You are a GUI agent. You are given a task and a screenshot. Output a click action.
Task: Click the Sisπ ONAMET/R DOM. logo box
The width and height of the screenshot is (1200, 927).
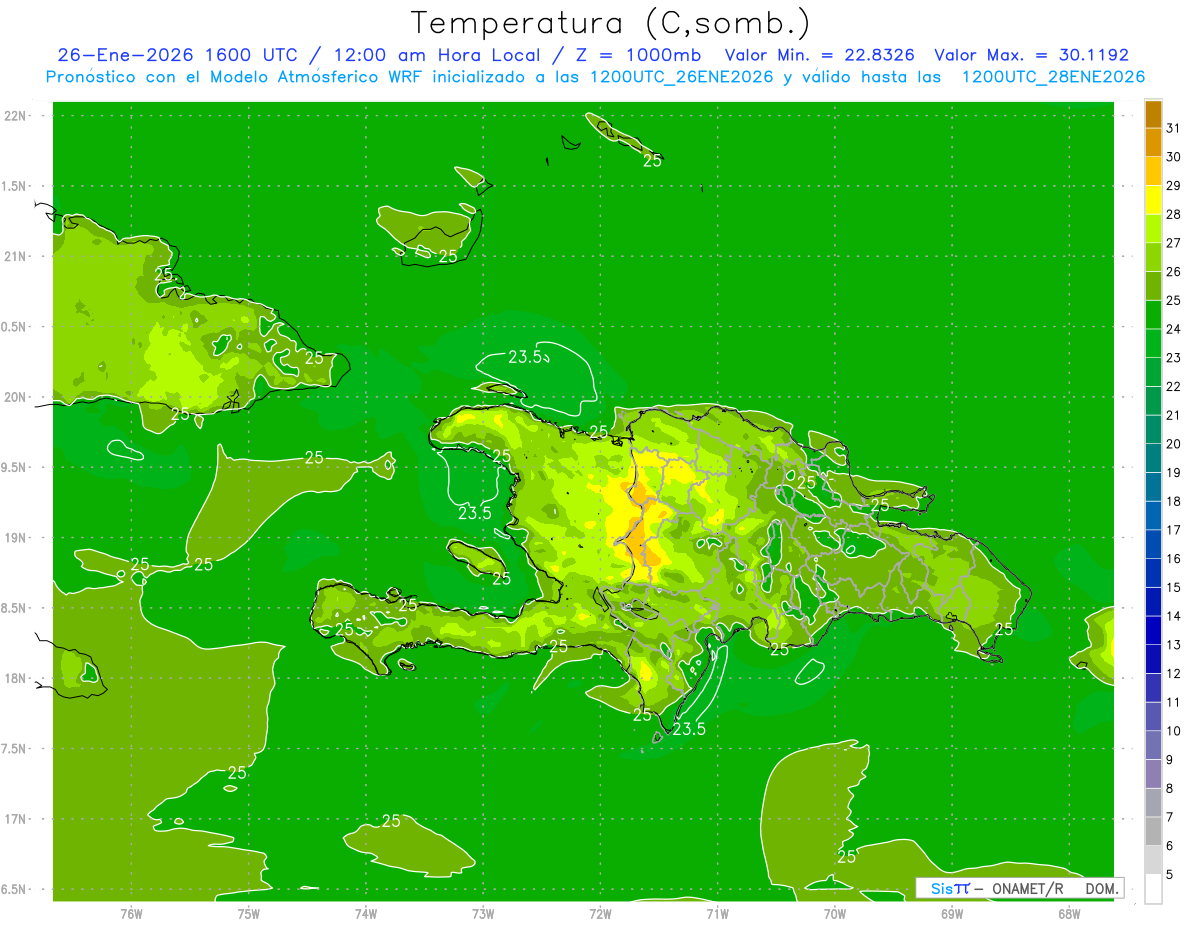[1019, 888]
